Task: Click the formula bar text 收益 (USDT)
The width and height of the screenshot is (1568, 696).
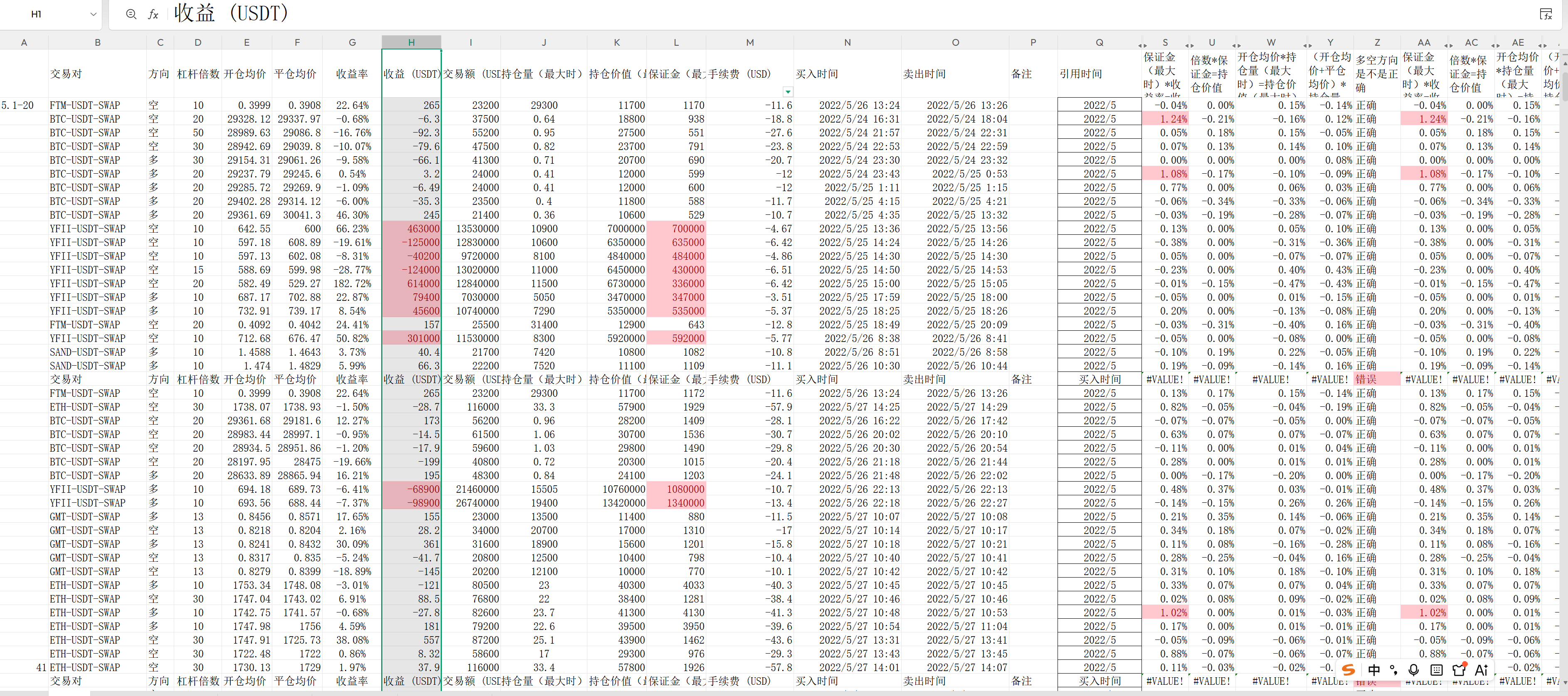Action: (231, 13)
